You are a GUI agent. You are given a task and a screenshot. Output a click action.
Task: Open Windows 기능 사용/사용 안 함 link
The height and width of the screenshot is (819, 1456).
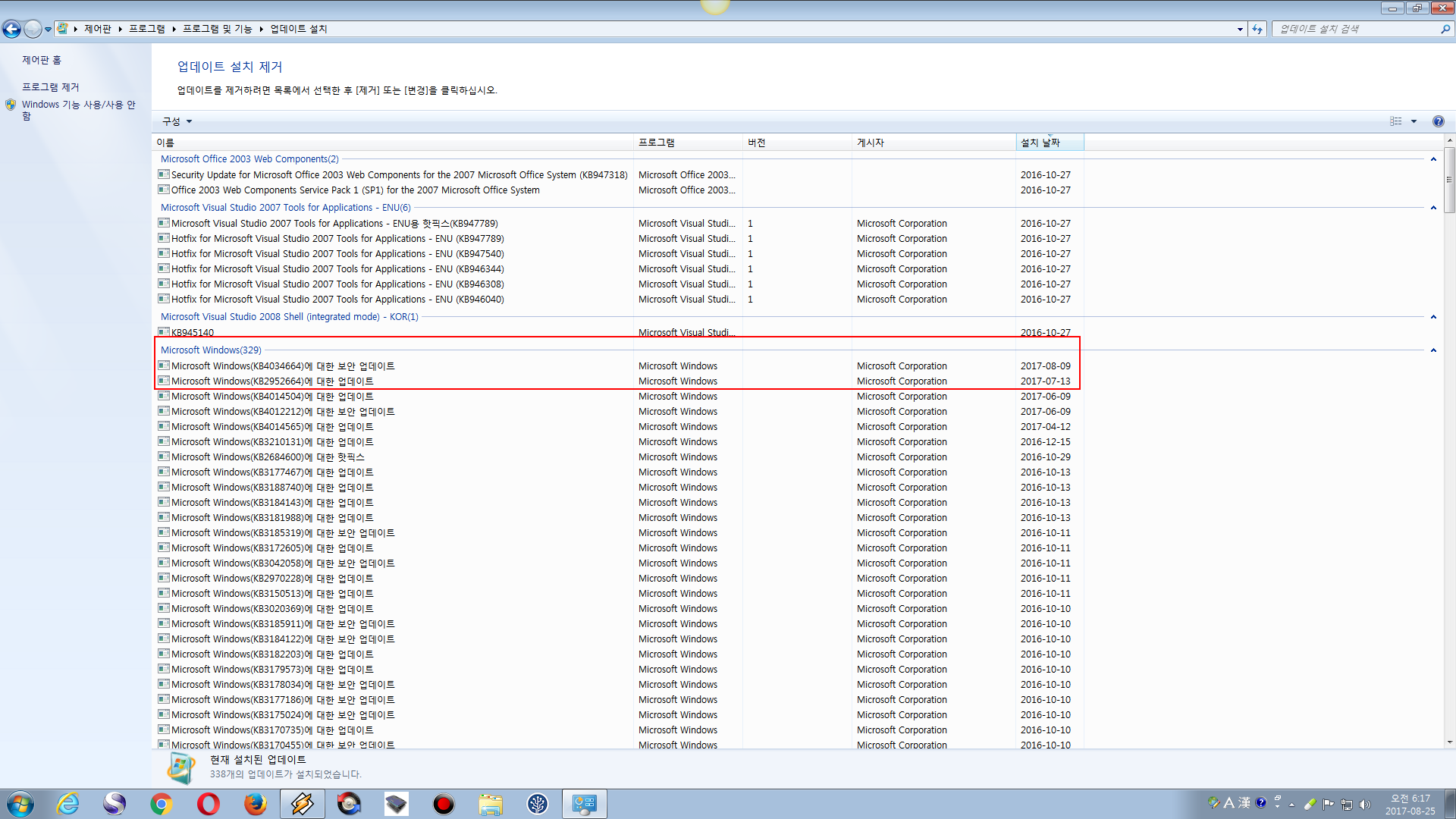pyautogui.click(x=79, y=110)
